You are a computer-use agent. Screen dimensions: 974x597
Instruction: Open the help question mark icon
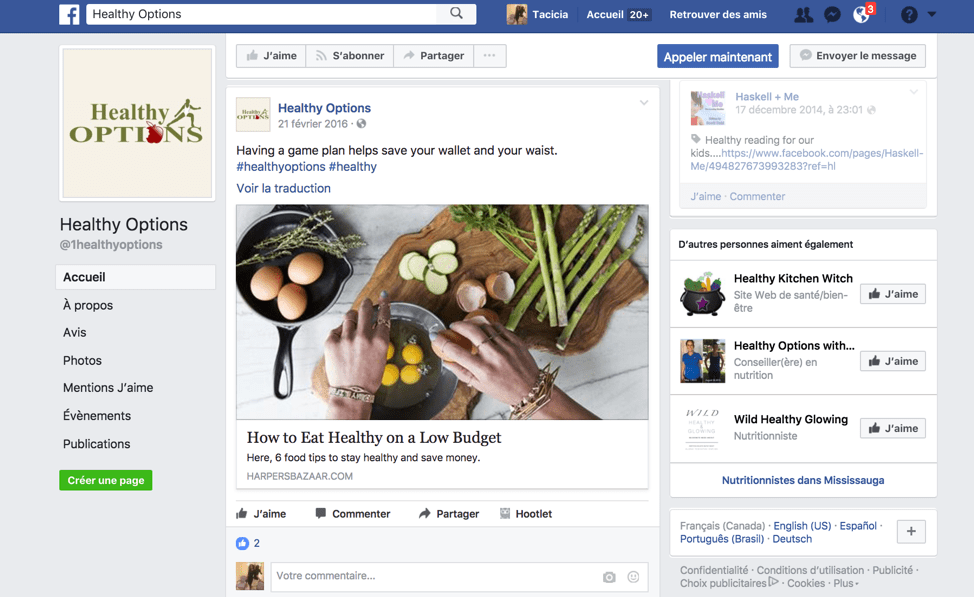908,14
